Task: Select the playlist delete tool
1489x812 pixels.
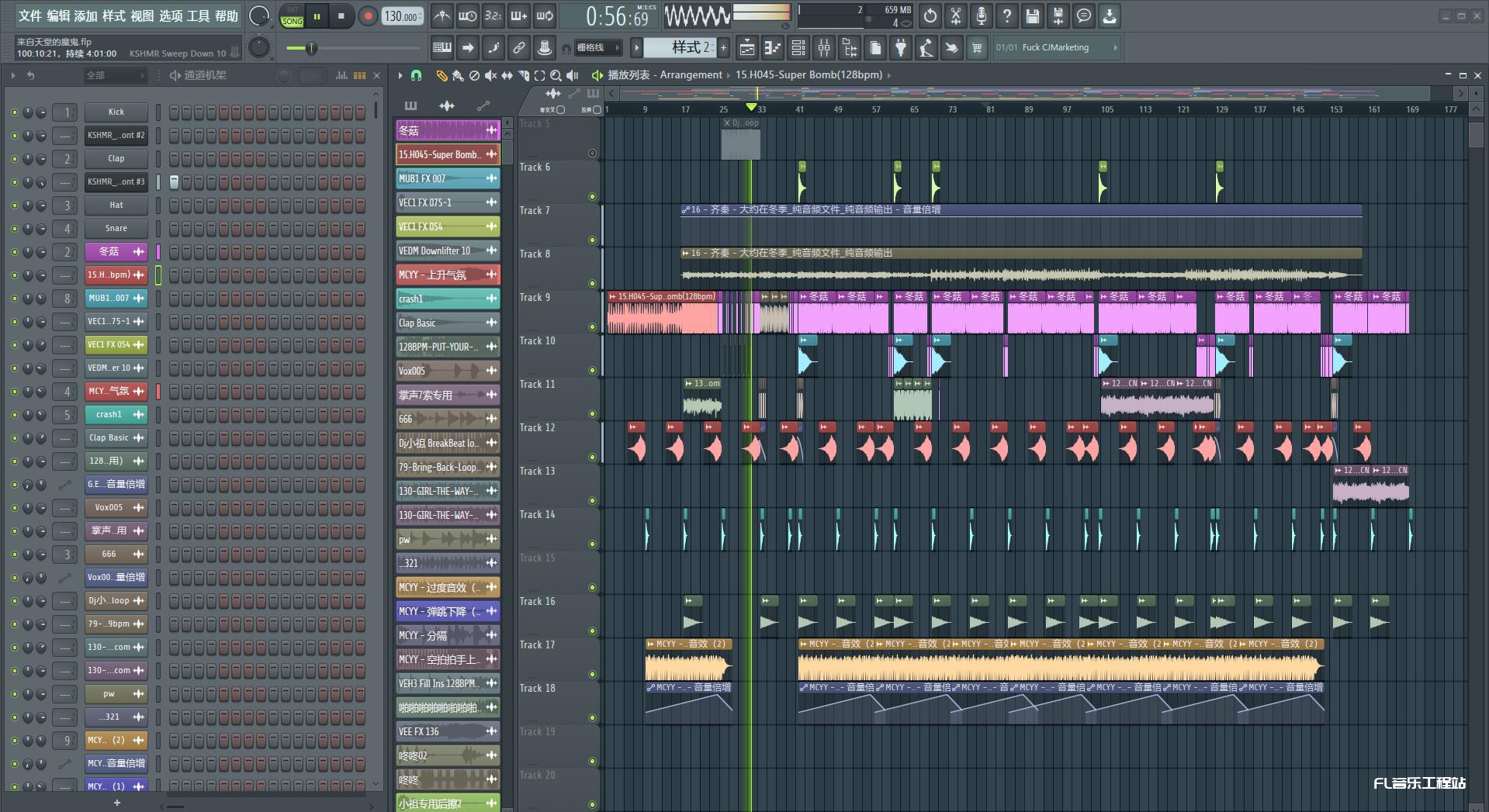Action: (x=474, y=75)
